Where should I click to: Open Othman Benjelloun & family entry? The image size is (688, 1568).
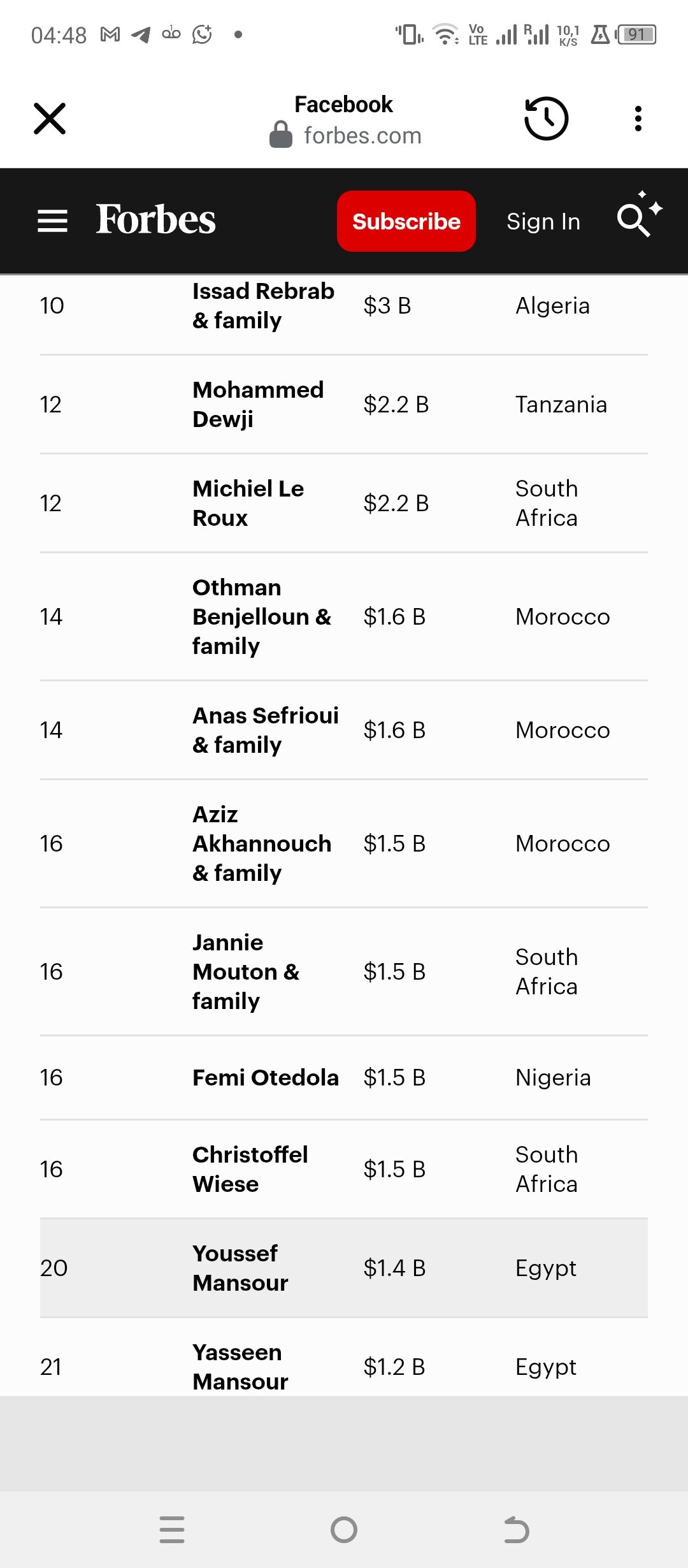tap(262, 616)
